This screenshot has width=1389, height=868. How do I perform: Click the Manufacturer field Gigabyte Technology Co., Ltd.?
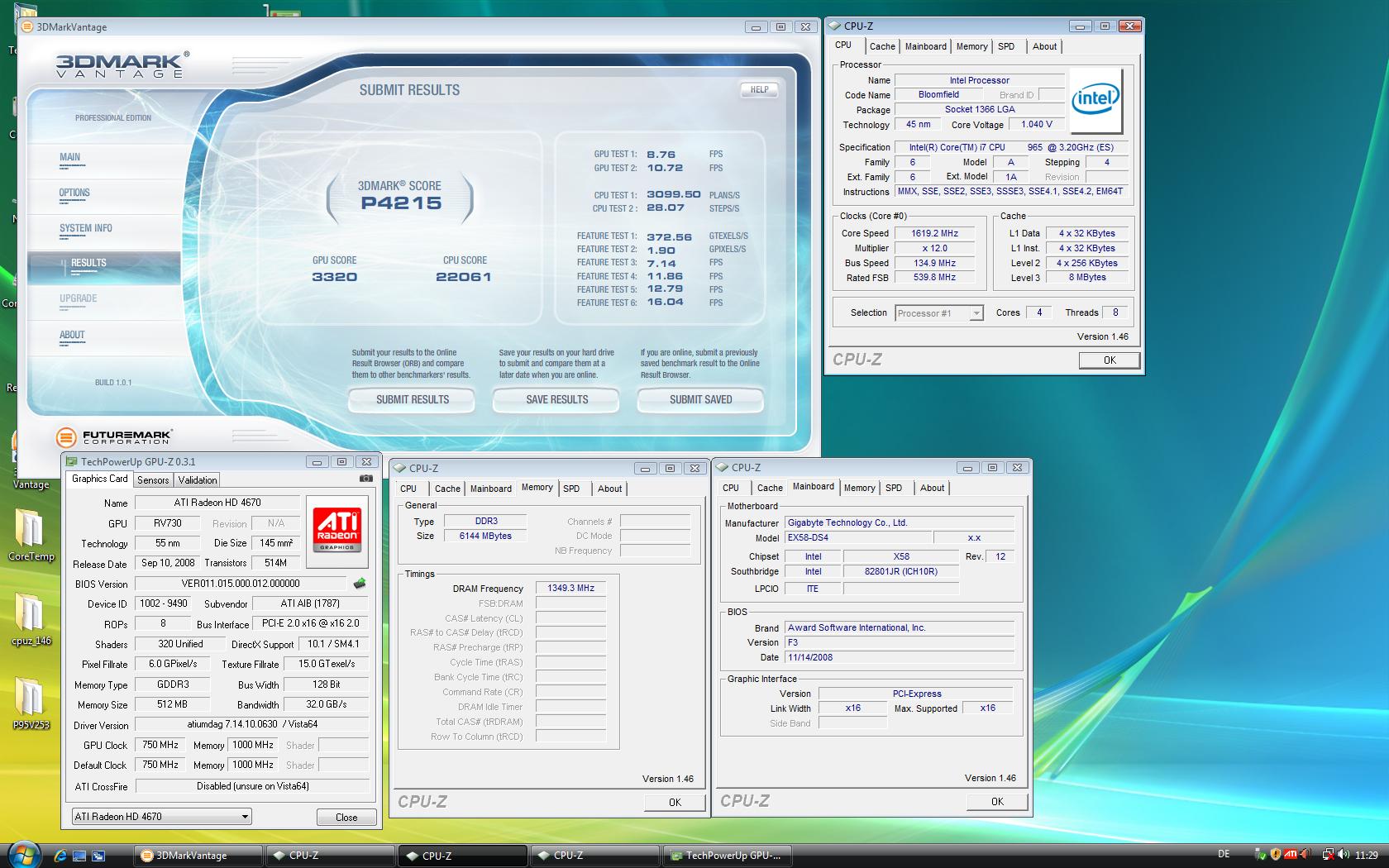tap(900, 522)
